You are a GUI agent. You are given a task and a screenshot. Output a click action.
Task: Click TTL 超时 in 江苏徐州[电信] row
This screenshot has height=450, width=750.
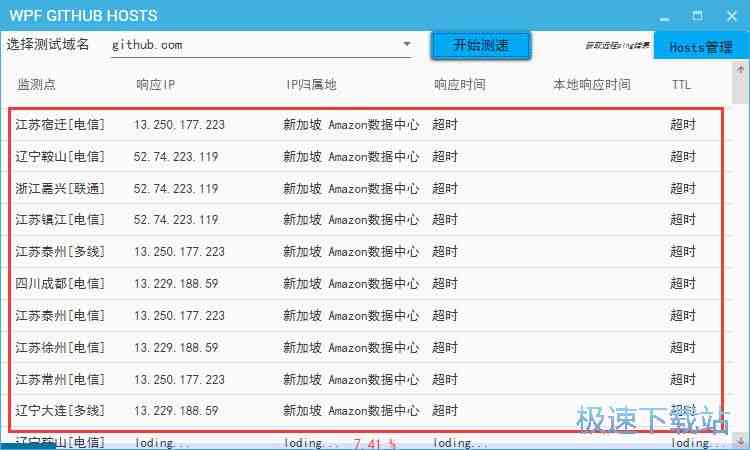click(x=683, y=347)
